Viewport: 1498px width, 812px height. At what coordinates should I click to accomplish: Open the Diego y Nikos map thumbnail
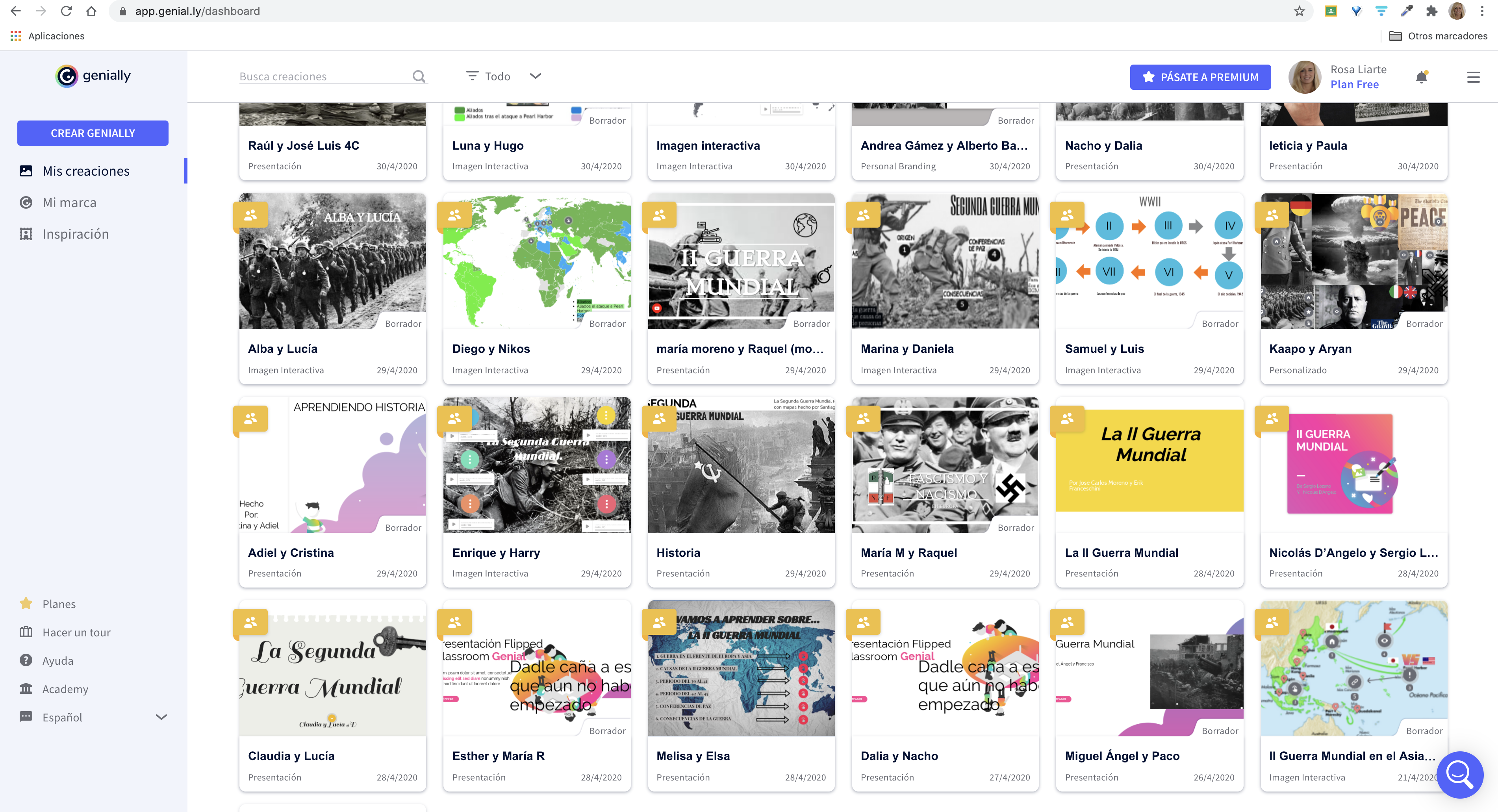536,262
